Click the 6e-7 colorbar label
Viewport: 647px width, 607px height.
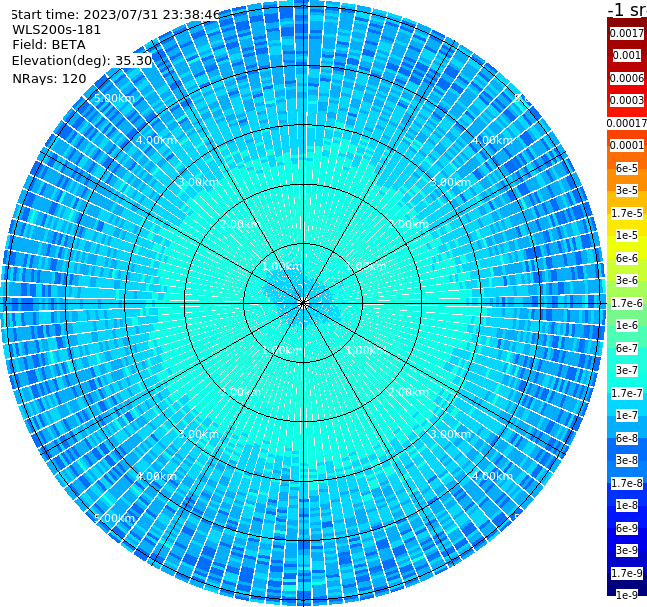(x=627, y=348)
